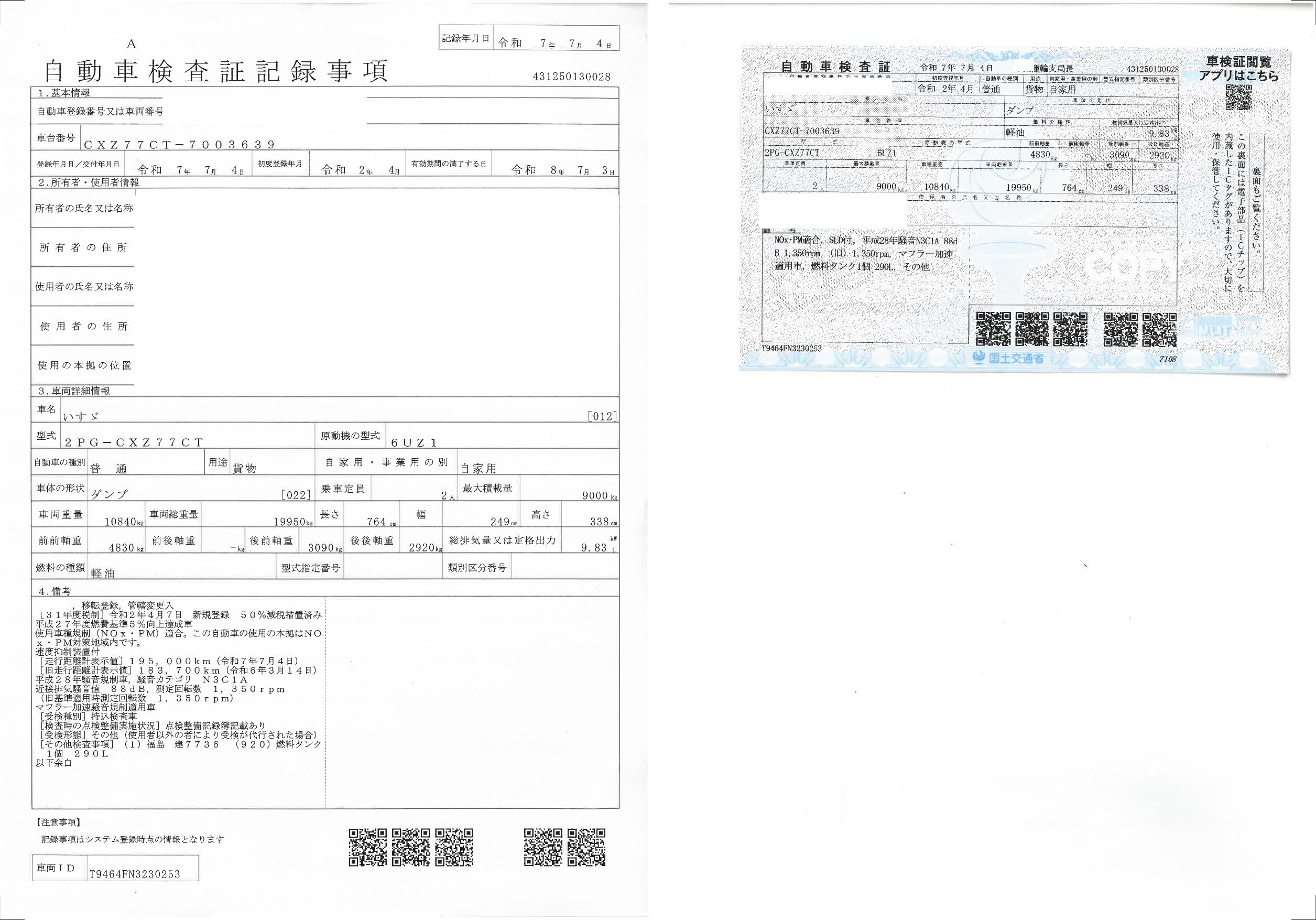This screenshot has width=1316, height=920.
Task: Select the 使用者の住所 label
Action: pyautogui.click(x=84, y=326)
